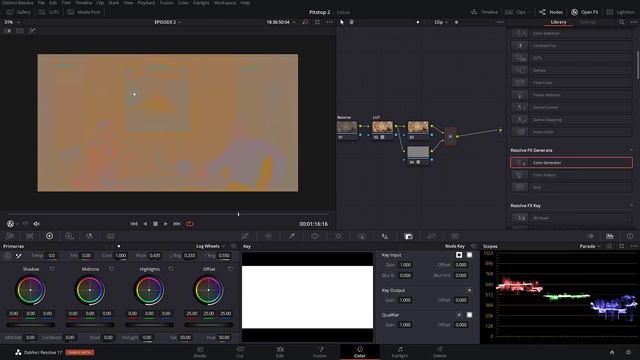640x360 pixels.
Task: Open the Blur palette
Action: click(385, 236)
